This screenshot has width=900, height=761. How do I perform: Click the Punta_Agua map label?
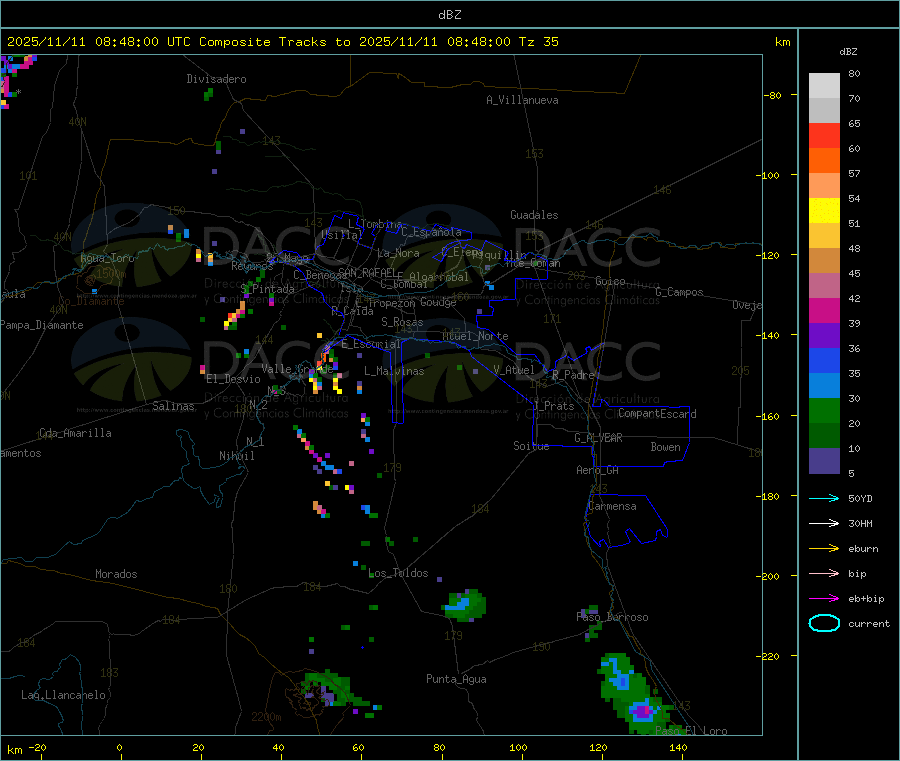[x=456, y=679]
